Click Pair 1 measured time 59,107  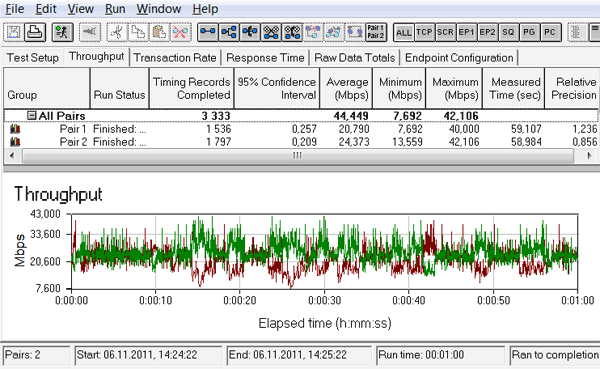[526, 129]
